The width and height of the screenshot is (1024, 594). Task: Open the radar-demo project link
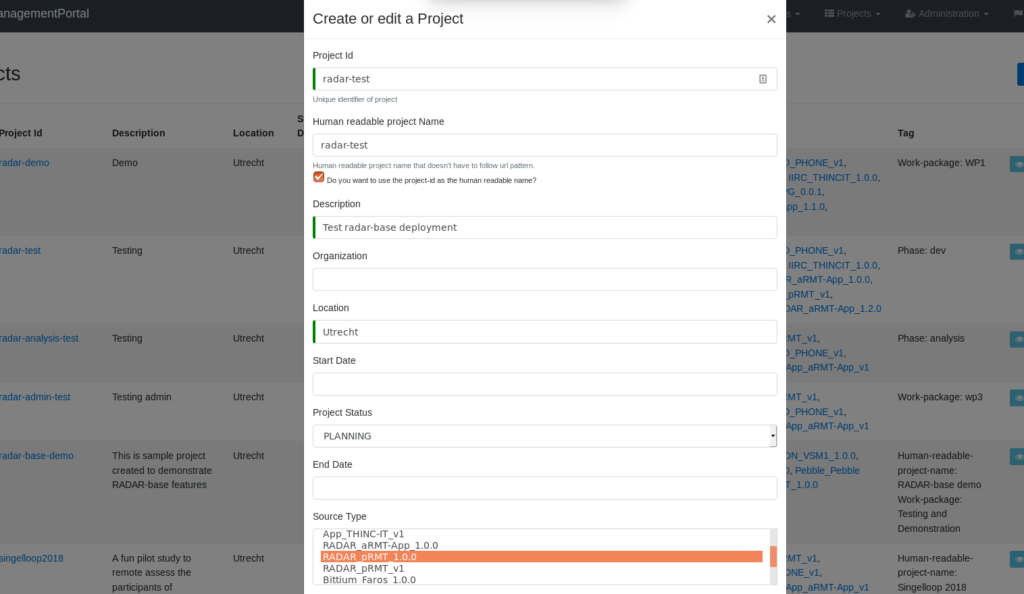24,163
